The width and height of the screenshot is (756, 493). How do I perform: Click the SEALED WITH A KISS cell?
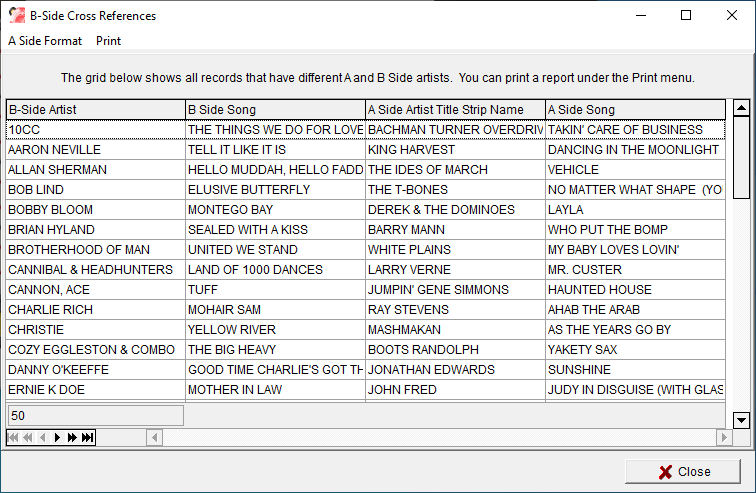(x=275, y=230)
